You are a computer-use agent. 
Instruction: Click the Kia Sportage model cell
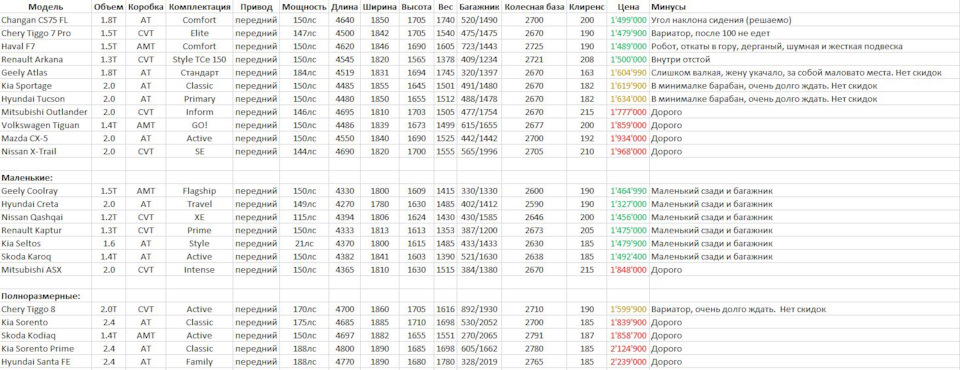click(45, 86)
